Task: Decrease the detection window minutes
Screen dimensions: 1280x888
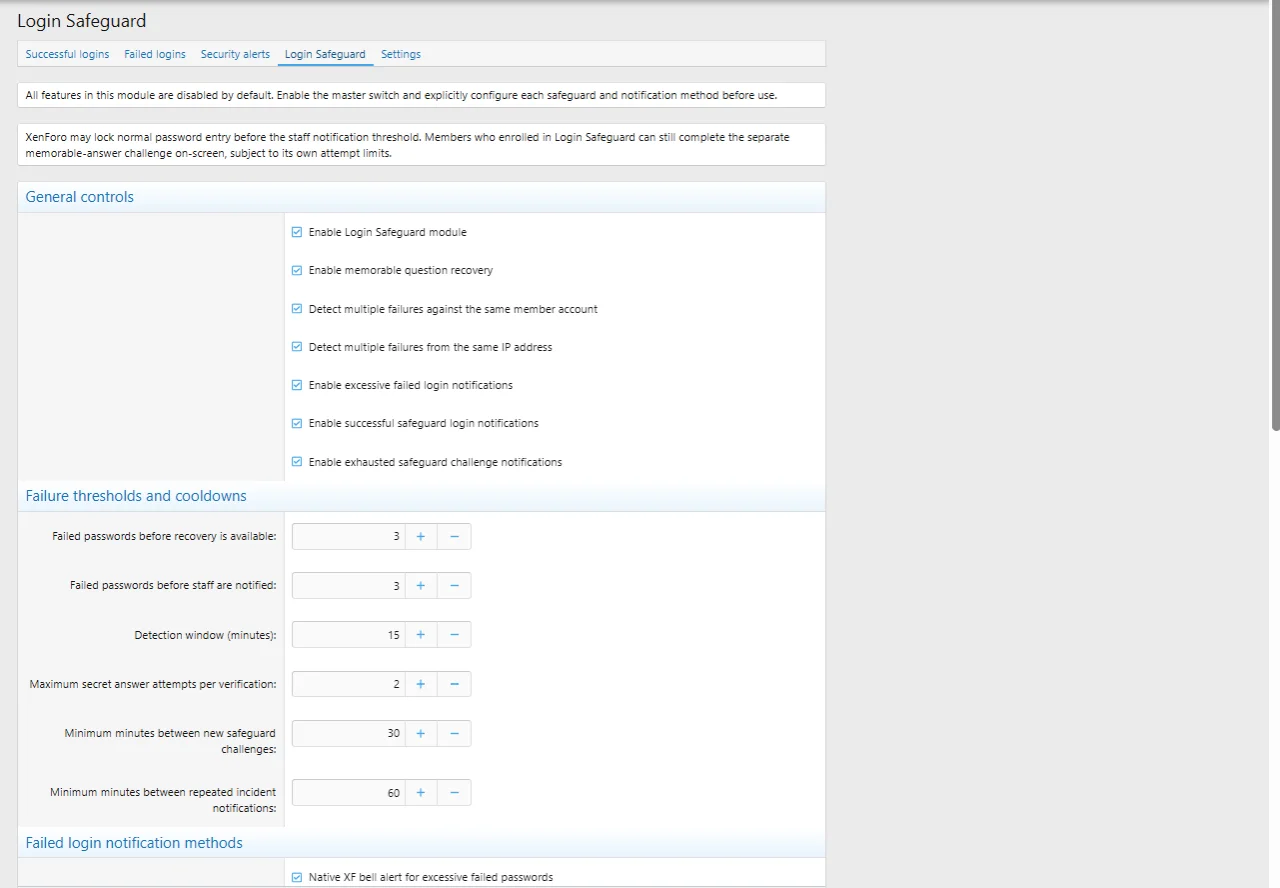Action: (x=454, y=635)
